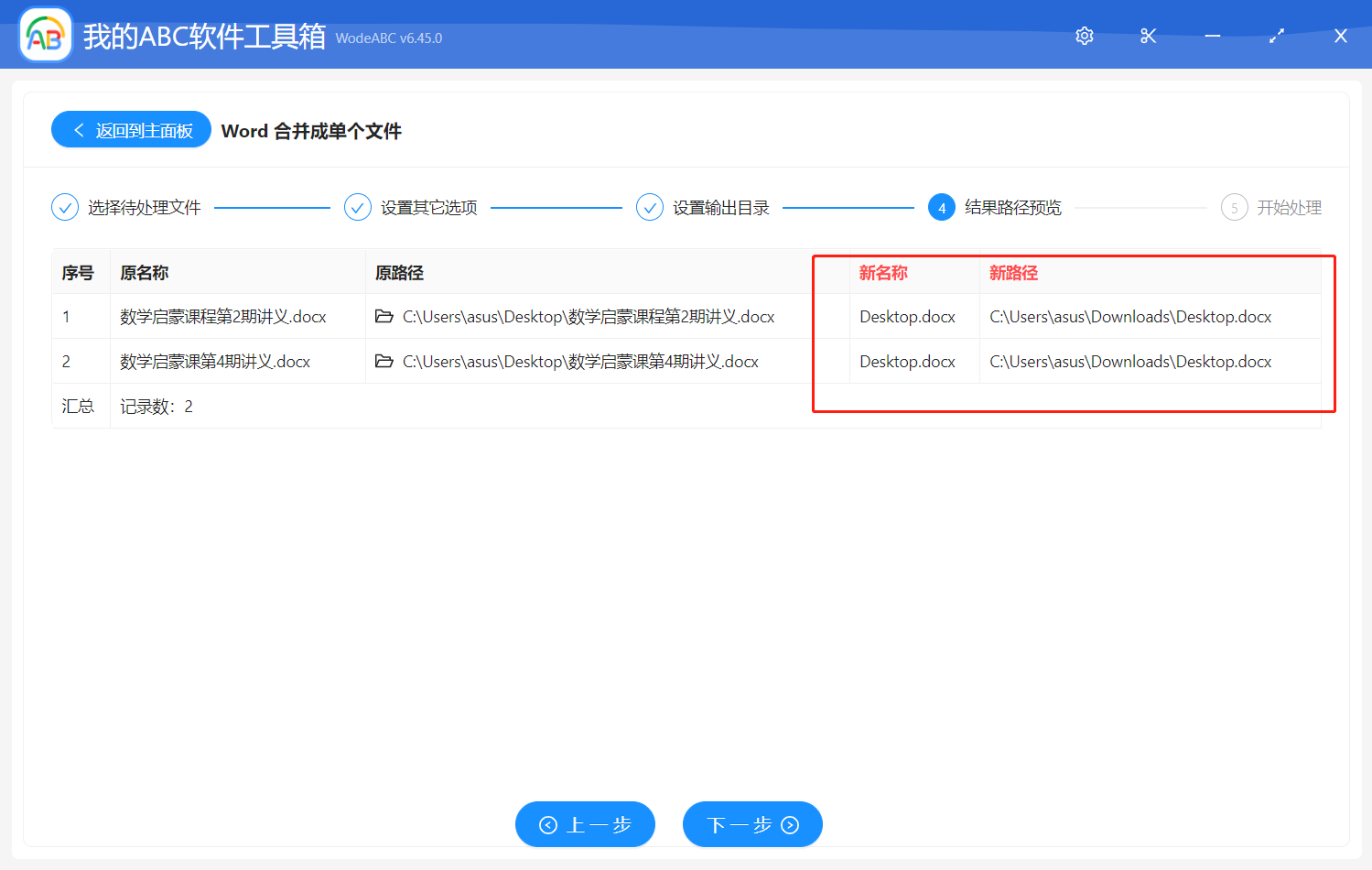The image size is (1372, 870).
Task: Click the 原名称 column header
Action: [145, 273]
